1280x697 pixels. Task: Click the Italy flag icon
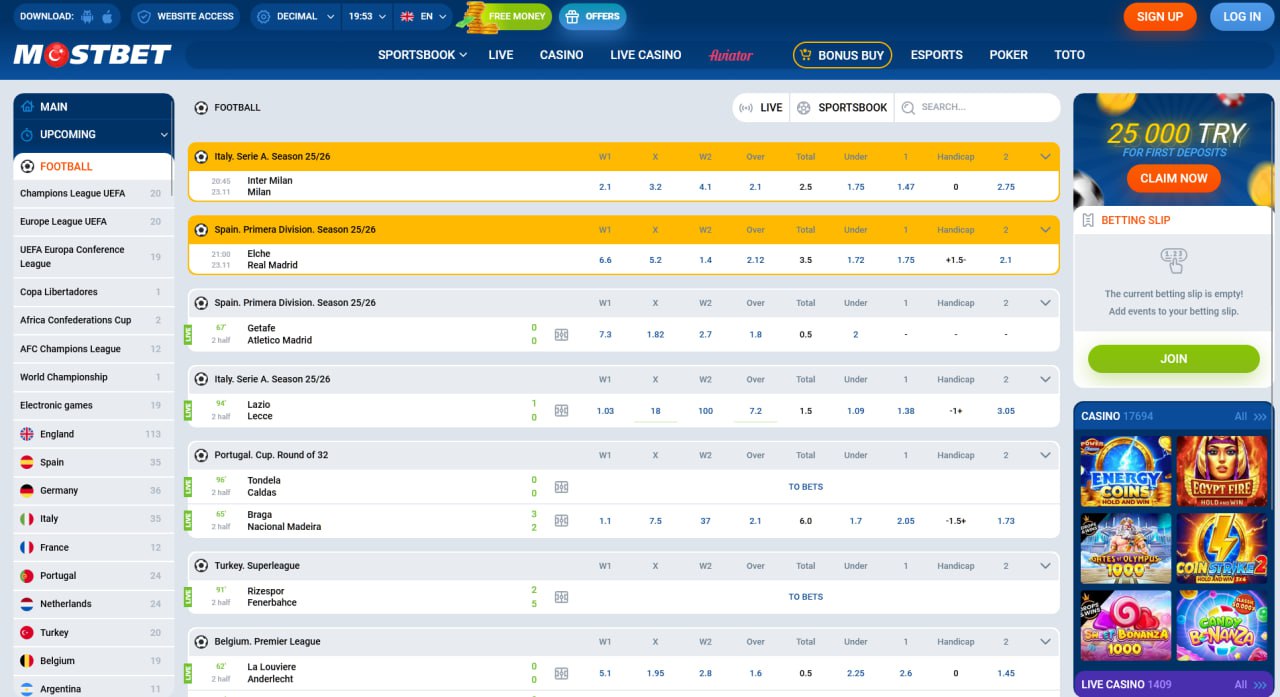click(27, 519)
